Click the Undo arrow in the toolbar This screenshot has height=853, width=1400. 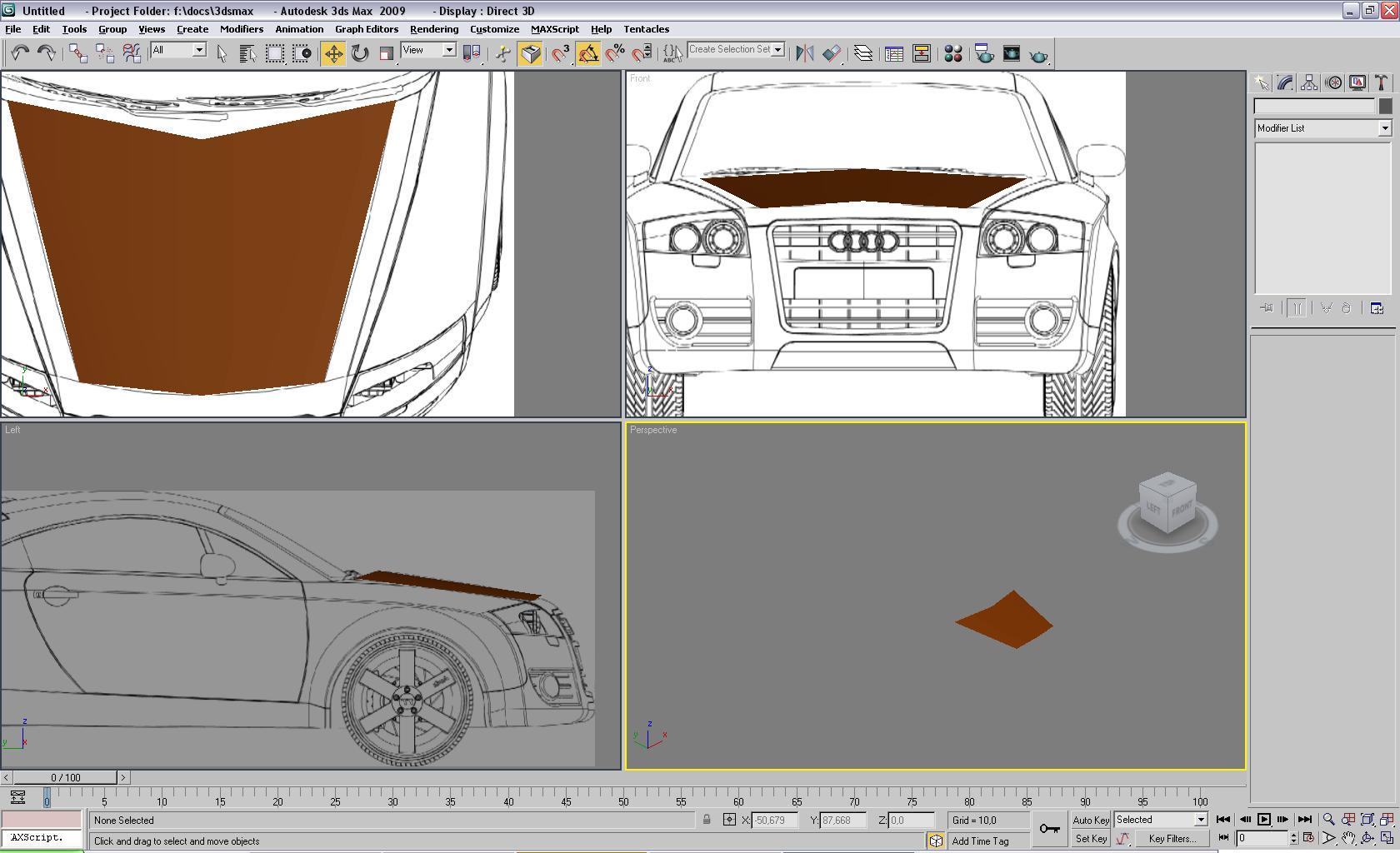click(x=20, y=53)
